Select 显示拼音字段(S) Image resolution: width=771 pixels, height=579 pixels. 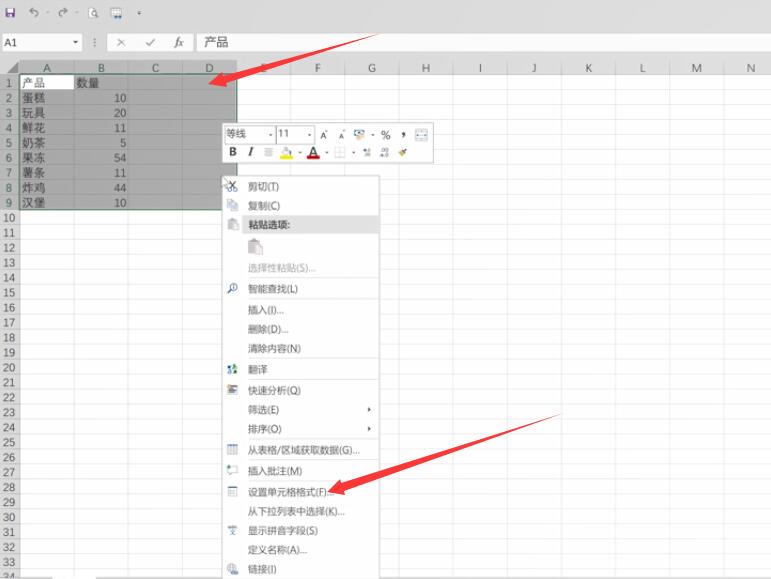point(301,531)
